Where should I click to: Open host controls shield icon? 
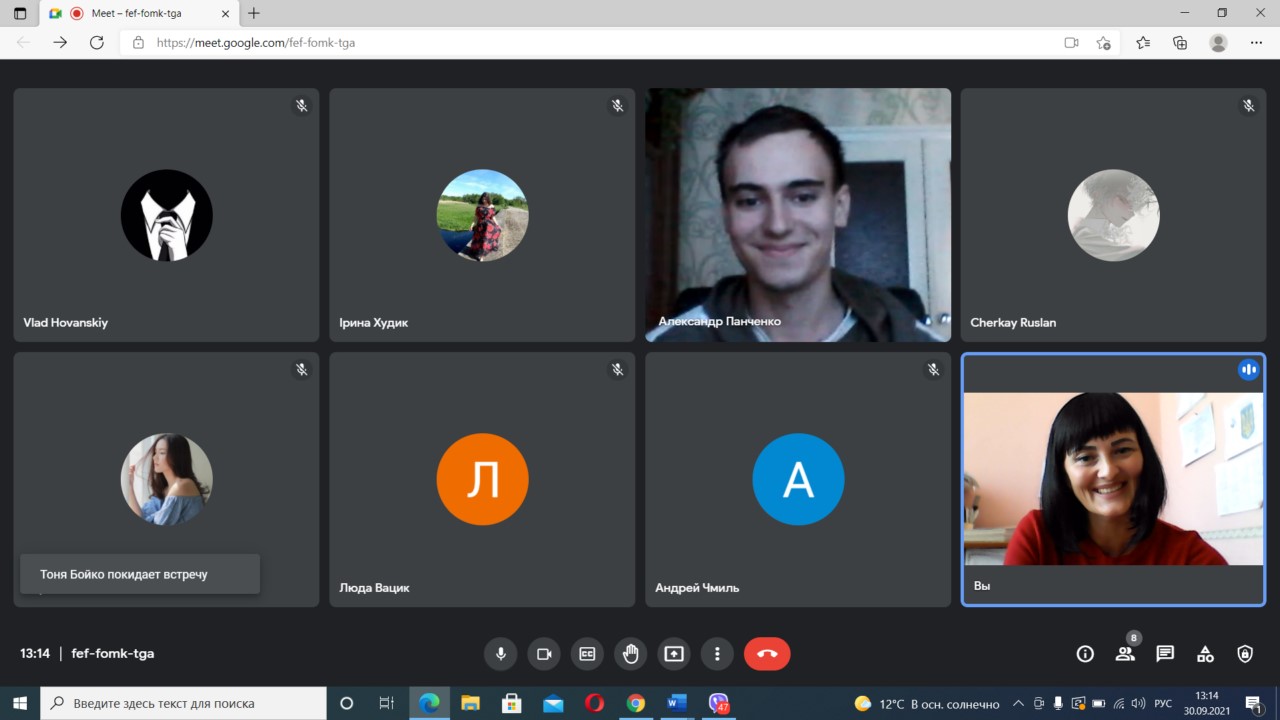tap(1245, 654)
